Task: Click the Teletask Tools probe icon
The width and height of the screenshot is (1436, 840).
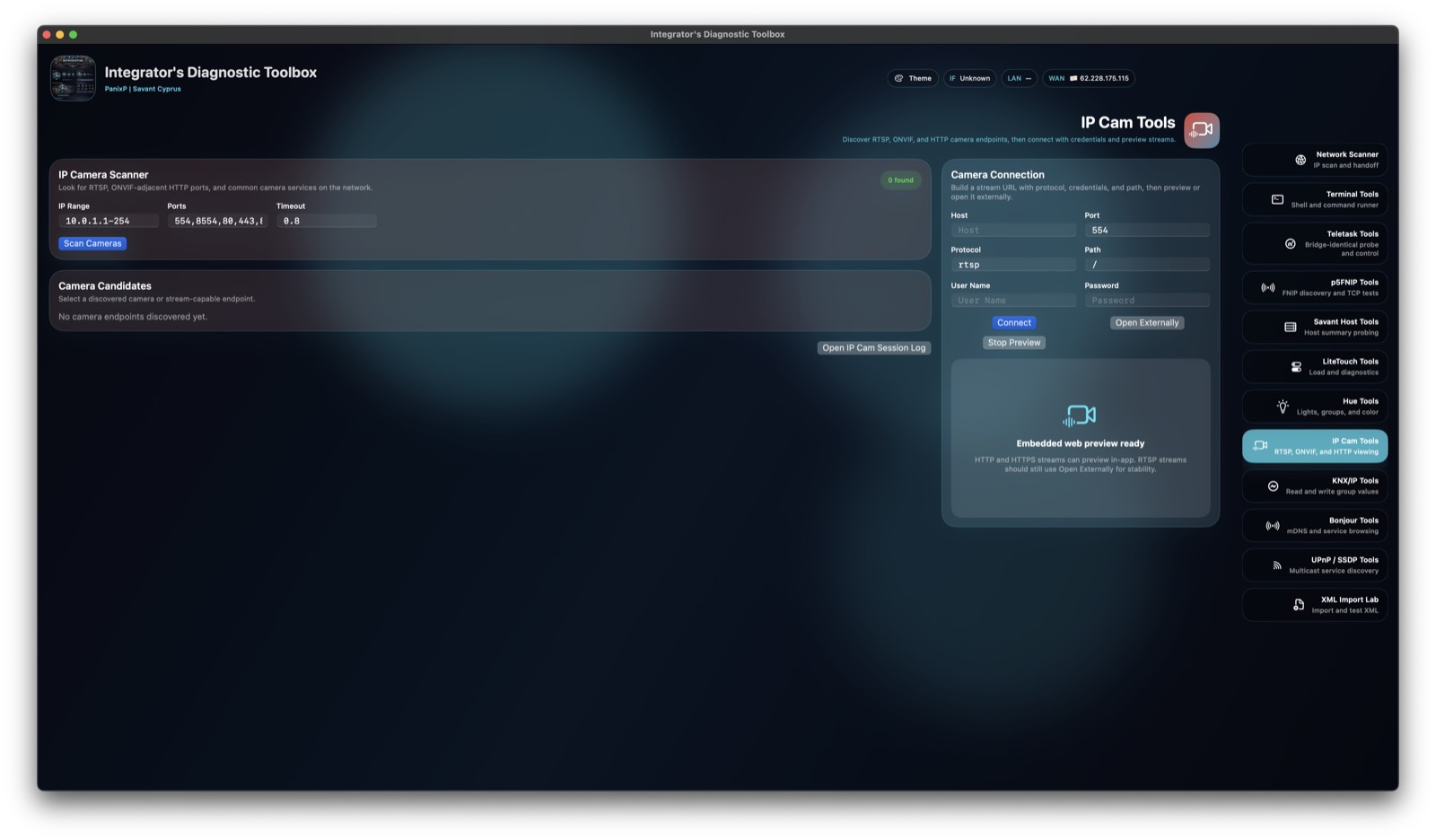Action: [1290, 241]
